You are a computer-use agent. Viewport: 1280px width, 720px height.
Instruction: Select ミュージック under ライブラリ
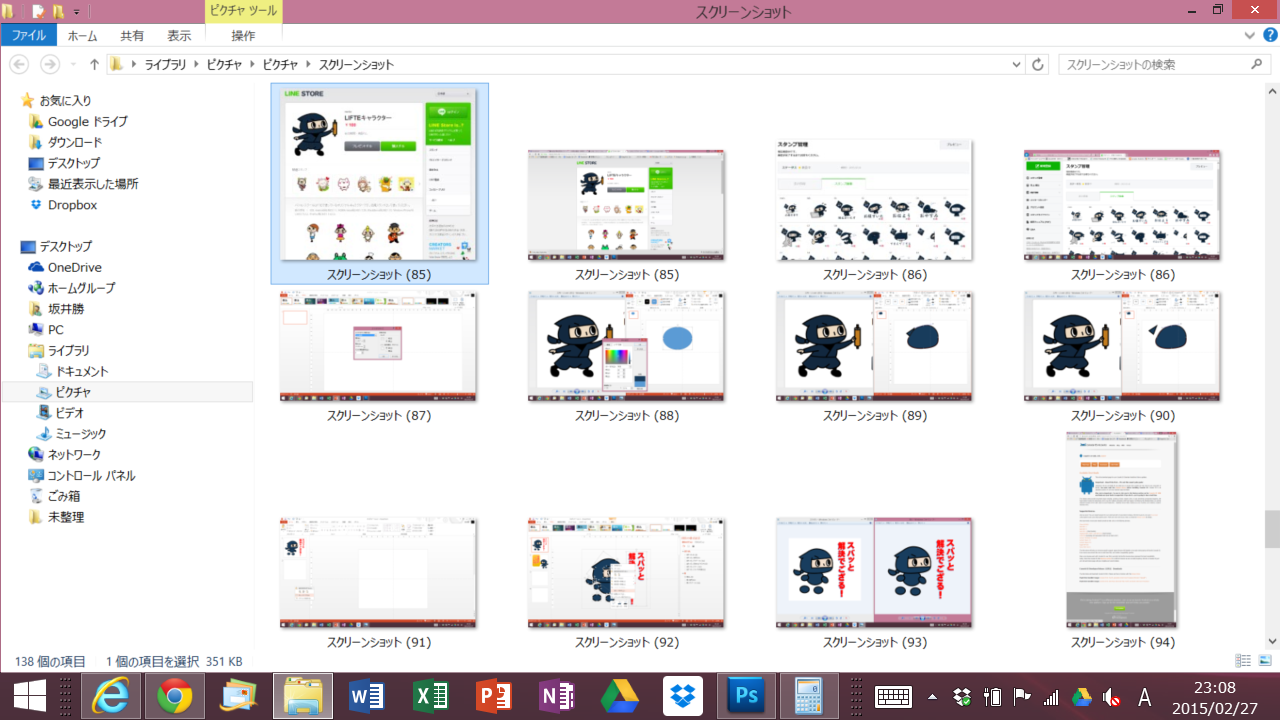(80, 434)
